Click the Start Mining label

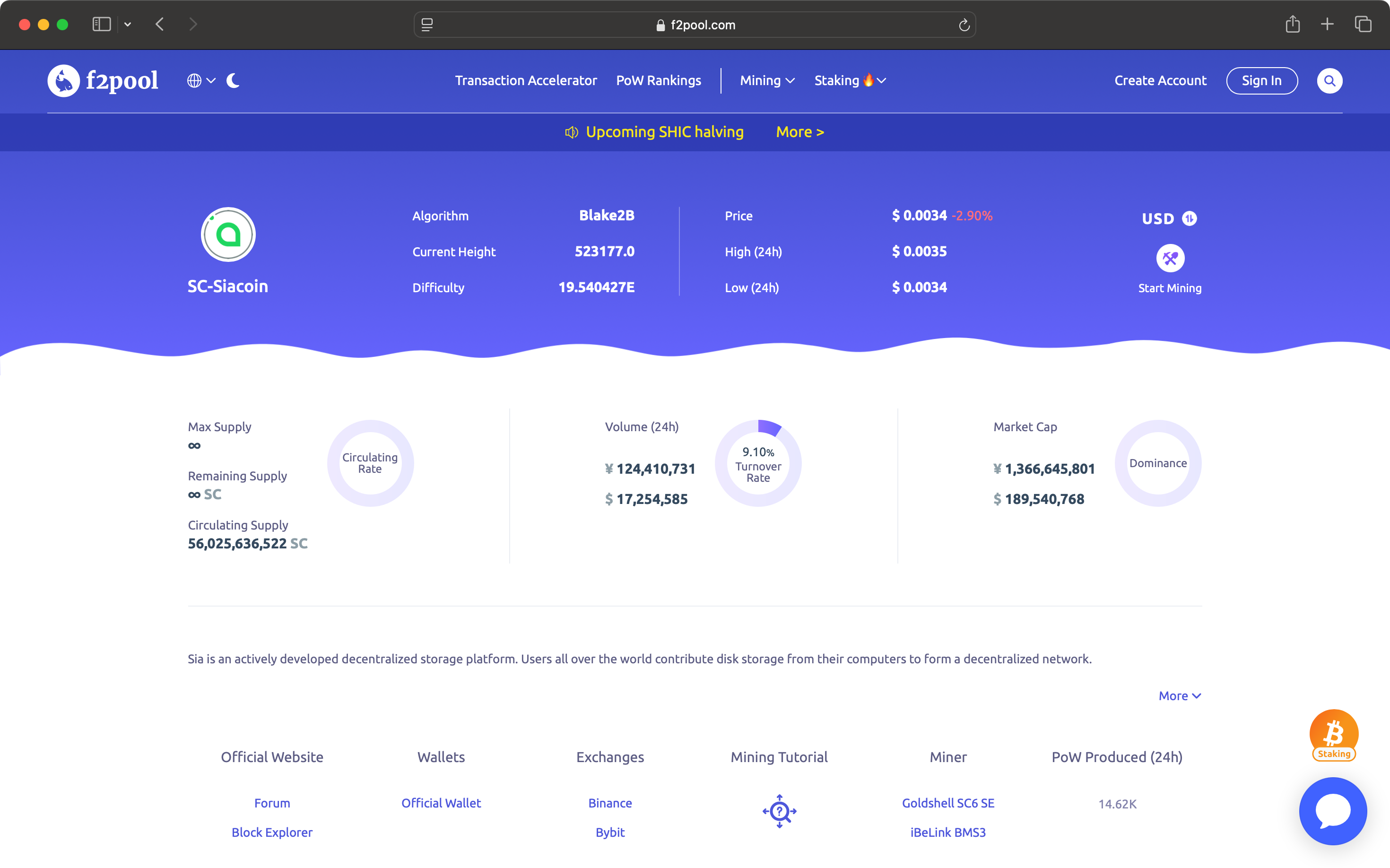click(x=1170, y=288)
